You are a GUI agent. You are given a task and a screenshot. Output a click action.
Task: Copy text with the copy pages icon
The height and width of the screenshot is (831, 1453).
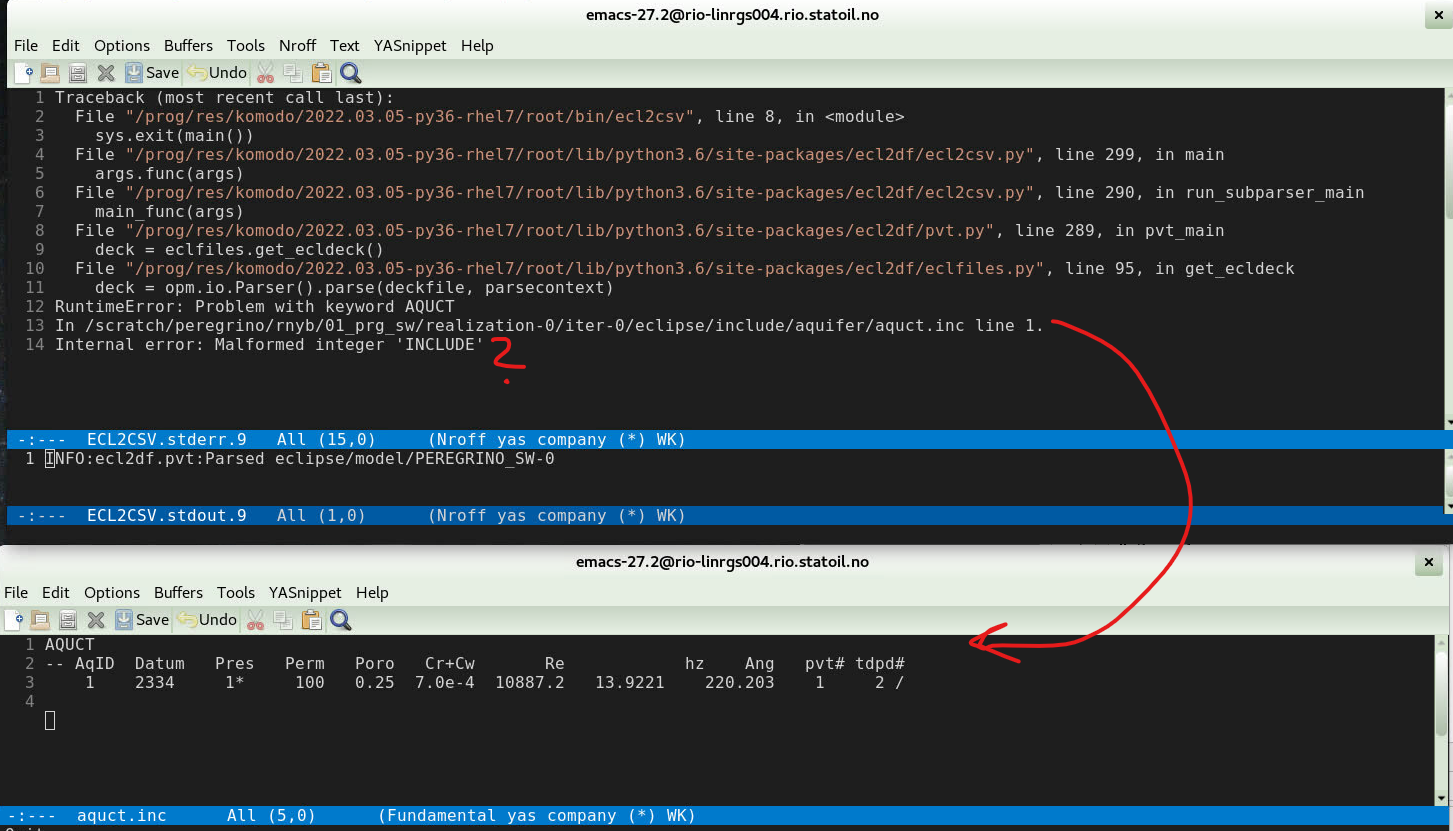coord(291,72)
